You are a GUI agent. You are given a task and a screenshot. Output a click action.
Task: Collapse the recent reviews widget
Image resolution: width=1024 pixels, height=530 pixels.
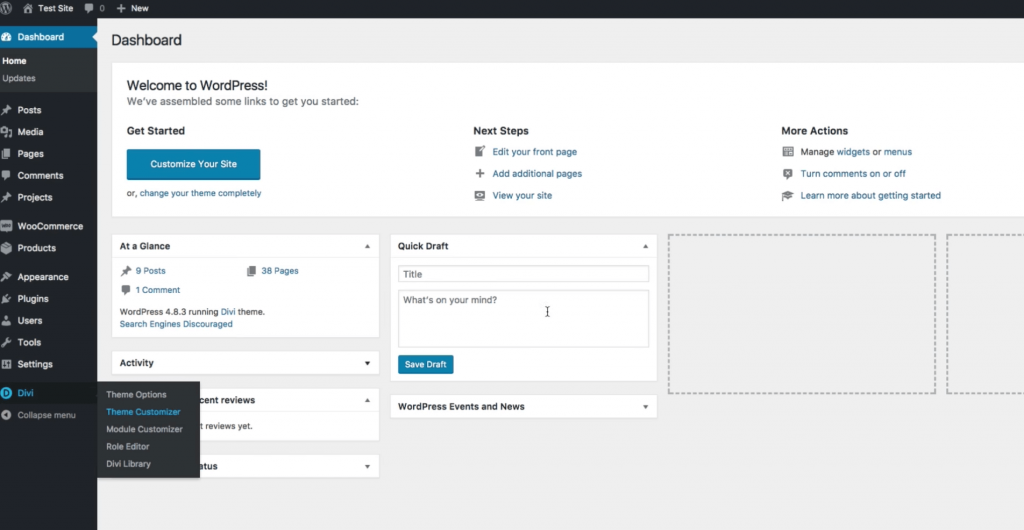tap(367, 400)
